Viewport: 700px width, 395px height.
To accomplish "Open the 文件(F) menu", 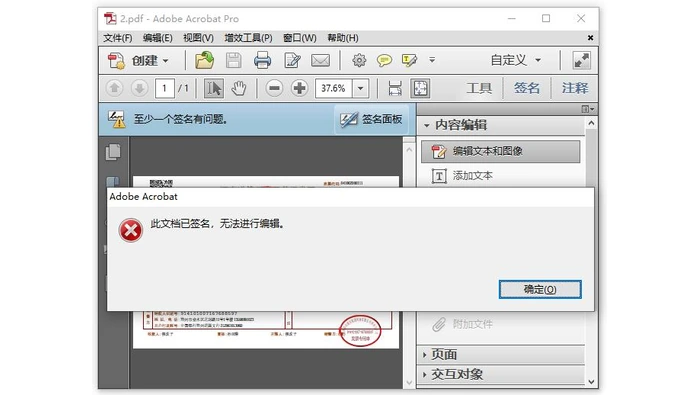I will (x=118, y=38).
